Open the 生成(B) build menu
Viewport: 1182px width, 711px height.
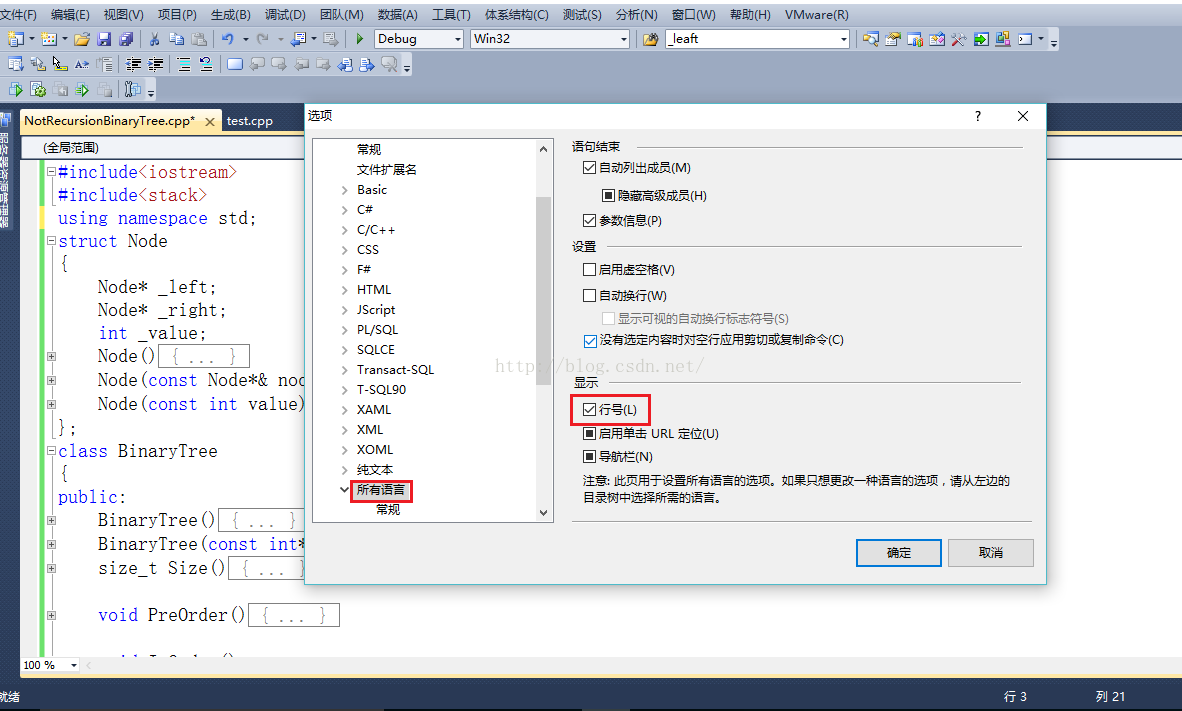[x=231, y=14]
